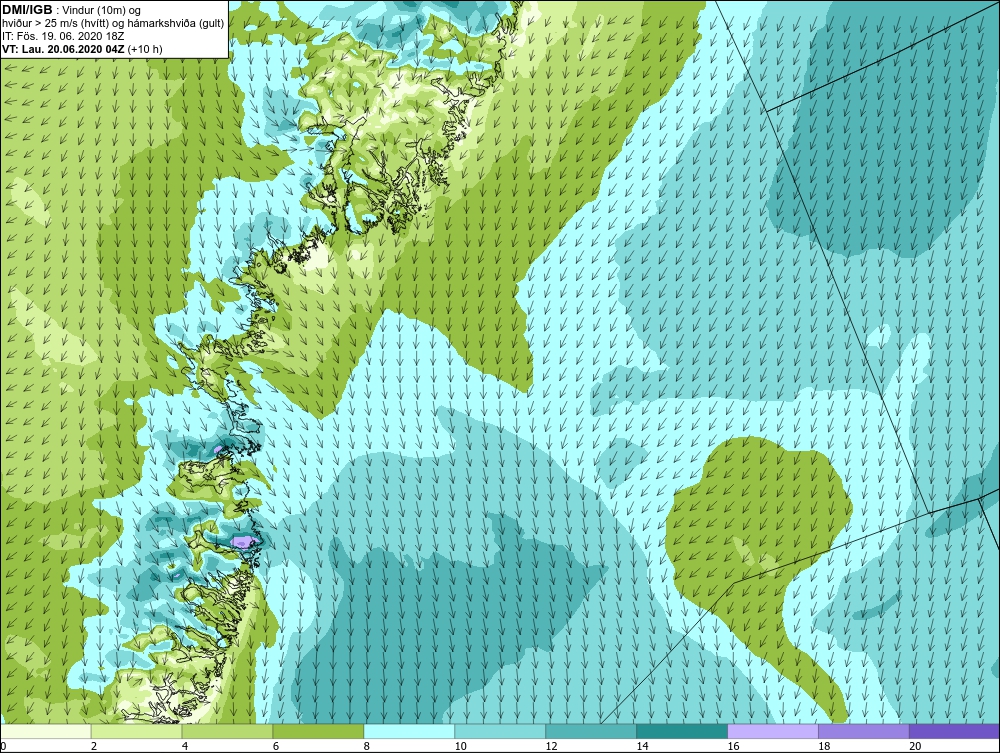This screenshot has height=753, width=1000.
Task: Click the 16–18 m/s light purple legend swatch
Action: [x=773, y=731]
